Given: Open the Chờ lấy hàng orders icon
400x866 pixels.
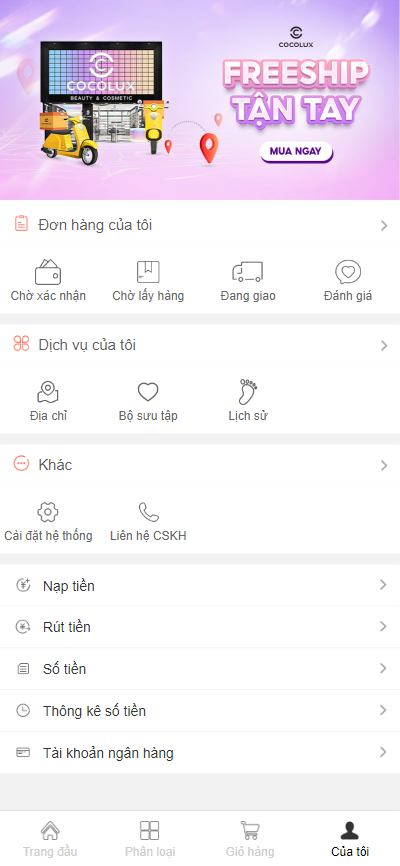Looking at the screenshot, I should (148, 272).
